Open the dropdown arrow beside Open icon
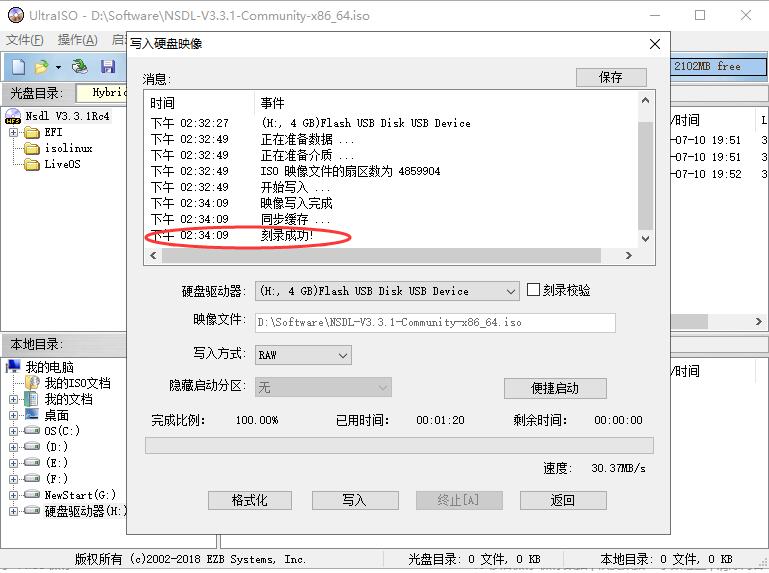This screenshot has height=573, width=769. point(58,67)
